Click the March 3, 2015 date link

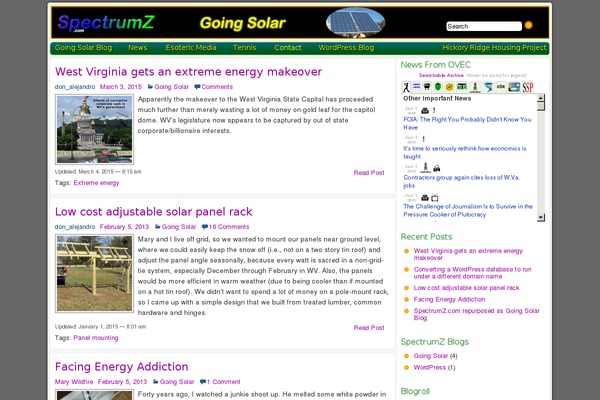point(121,87)
